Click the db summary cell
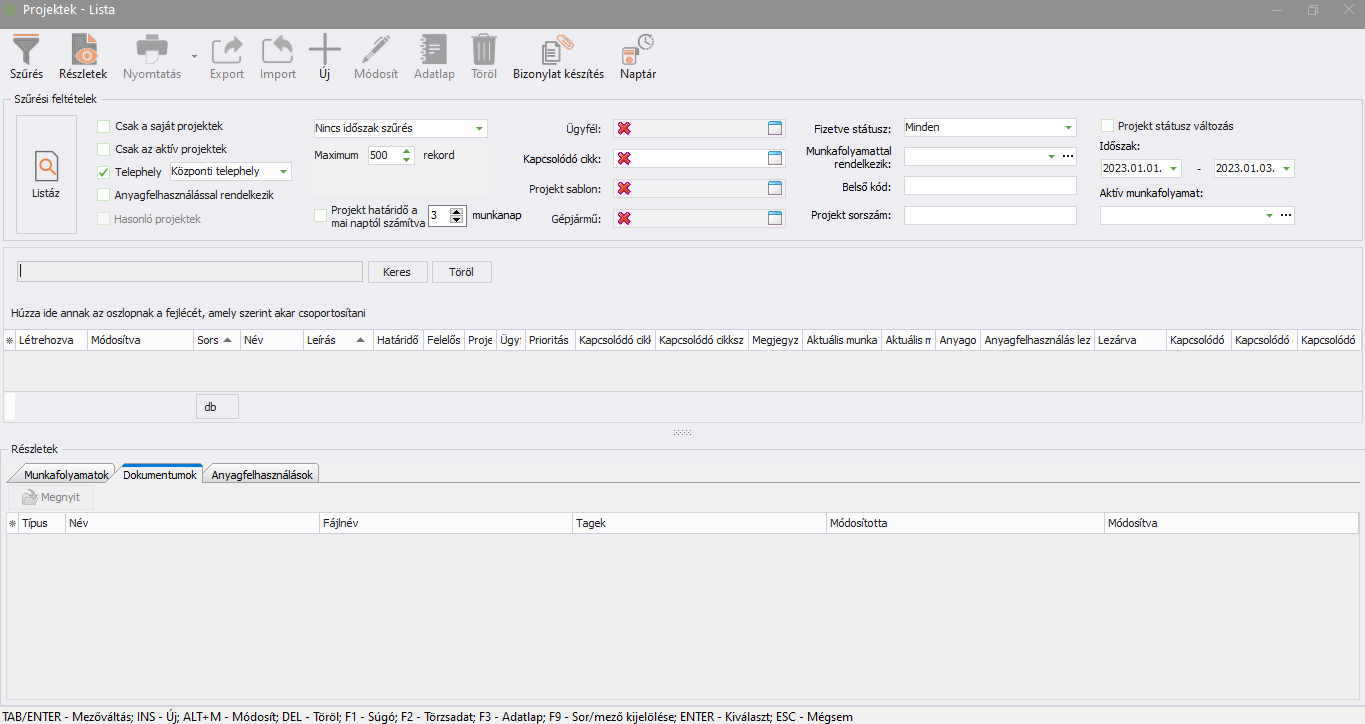The height and width of the screenshot is (724, 1365). click(x=217, y=406)
